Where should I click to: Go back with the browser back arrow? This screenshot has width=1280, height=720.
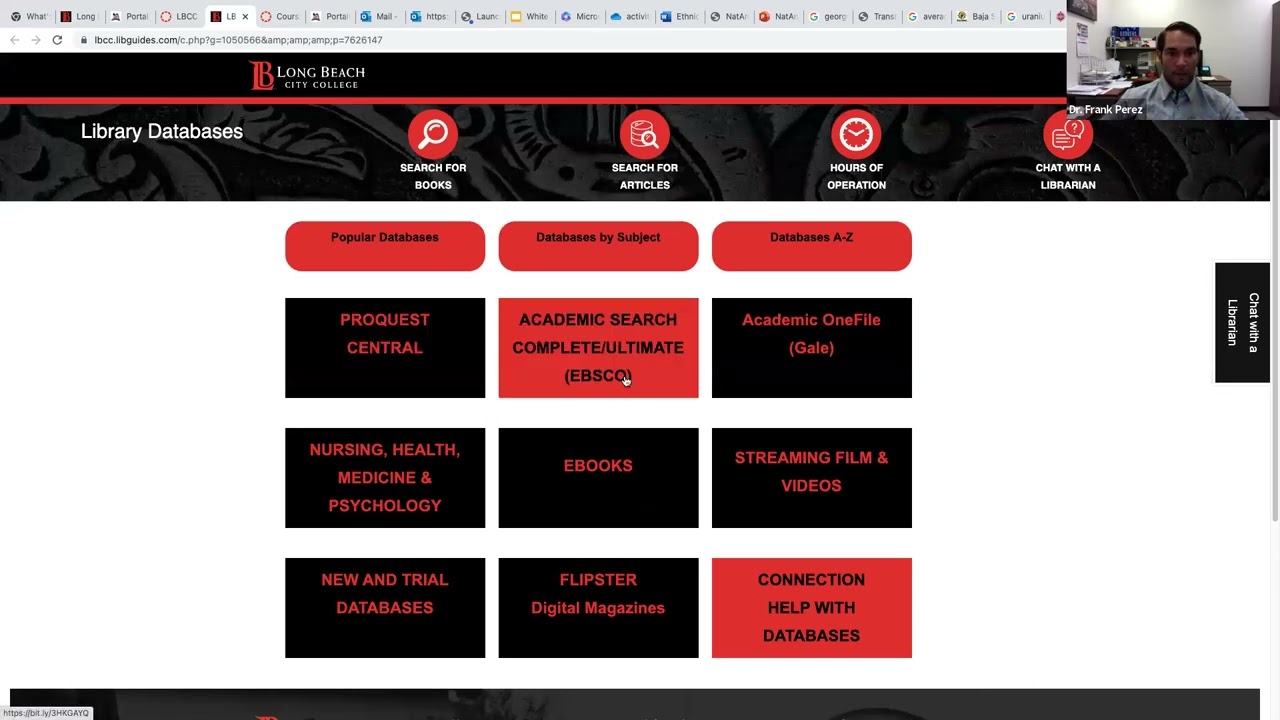pyautogui.click(x=14, y=40)
